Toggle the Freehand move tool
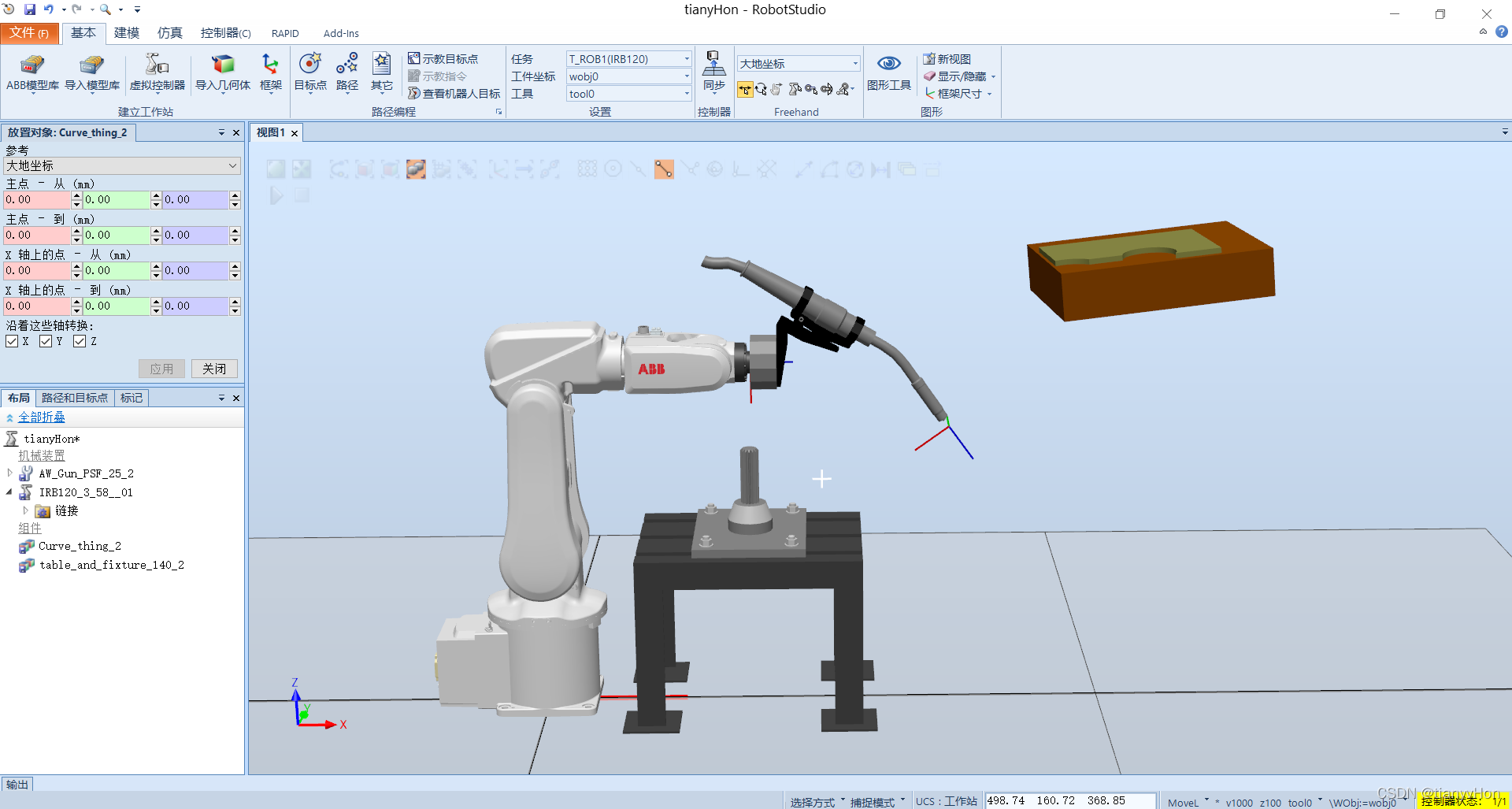 pyautogui.click(x=745, y=89)
